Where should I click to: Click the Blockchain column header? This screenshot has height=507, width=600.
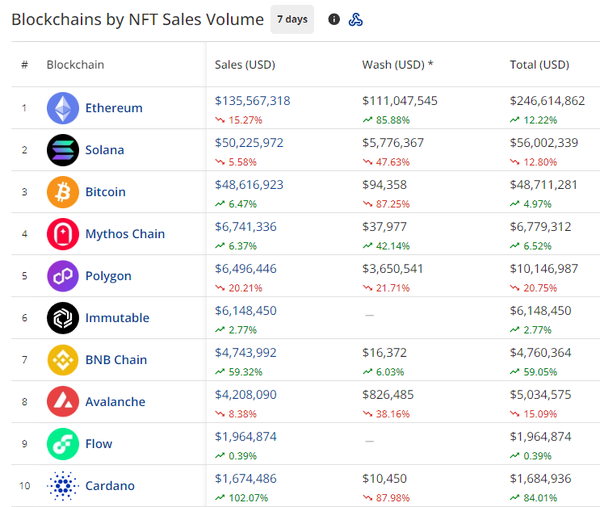(x=75, y=65)
